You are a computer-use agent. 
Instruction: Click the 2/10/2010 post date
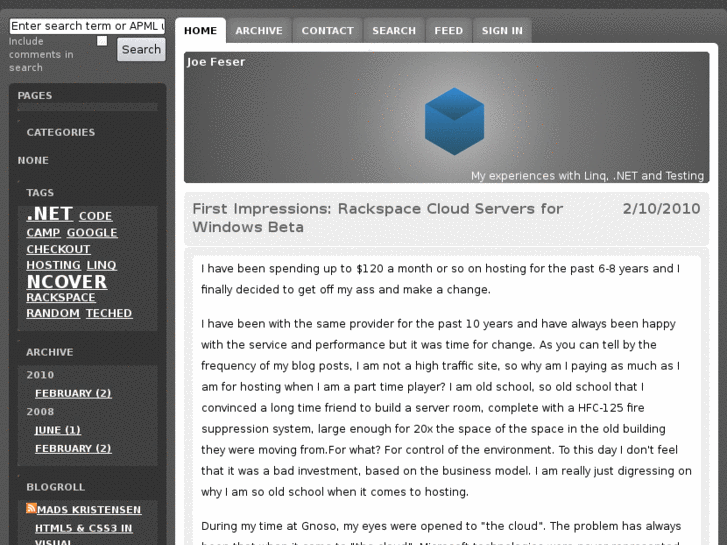(x=661, y=209)
